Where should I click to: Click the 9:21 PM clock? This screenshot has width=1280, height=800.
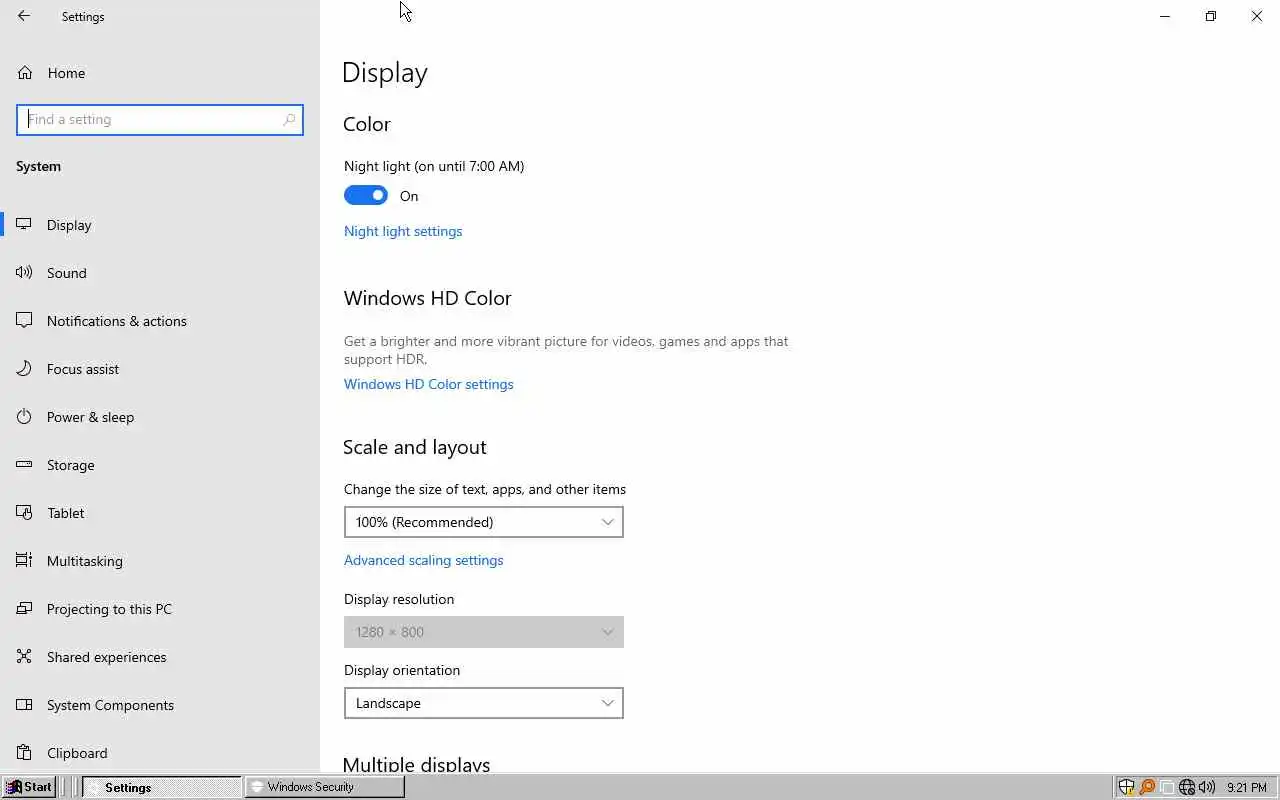tap(1246, 788)
